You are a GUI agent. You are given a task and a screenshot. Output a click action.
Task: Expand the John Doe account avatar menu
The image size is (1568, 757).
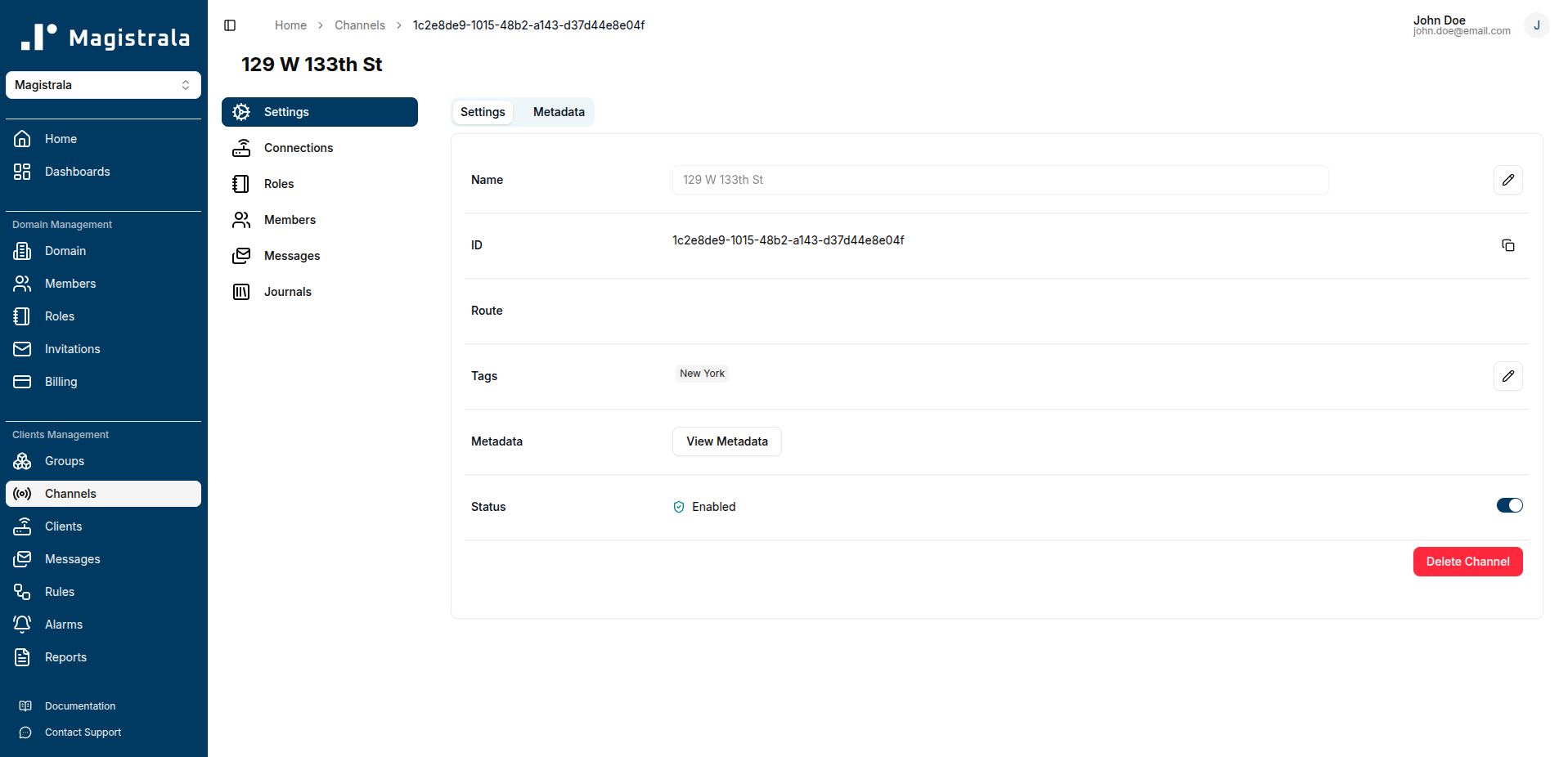click(x=1536, y=25)
